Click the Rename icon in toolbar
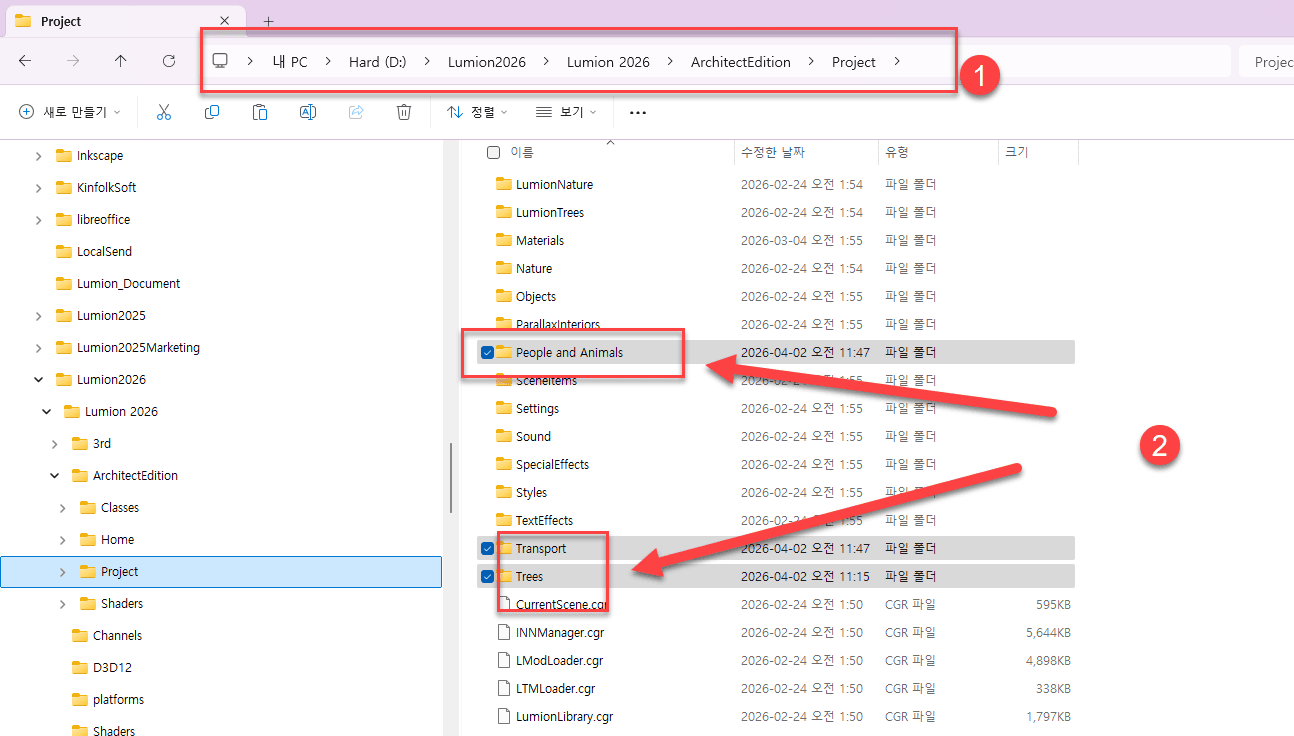The image size is (1294, 736). pyautogui.click(x=308, y=112)
